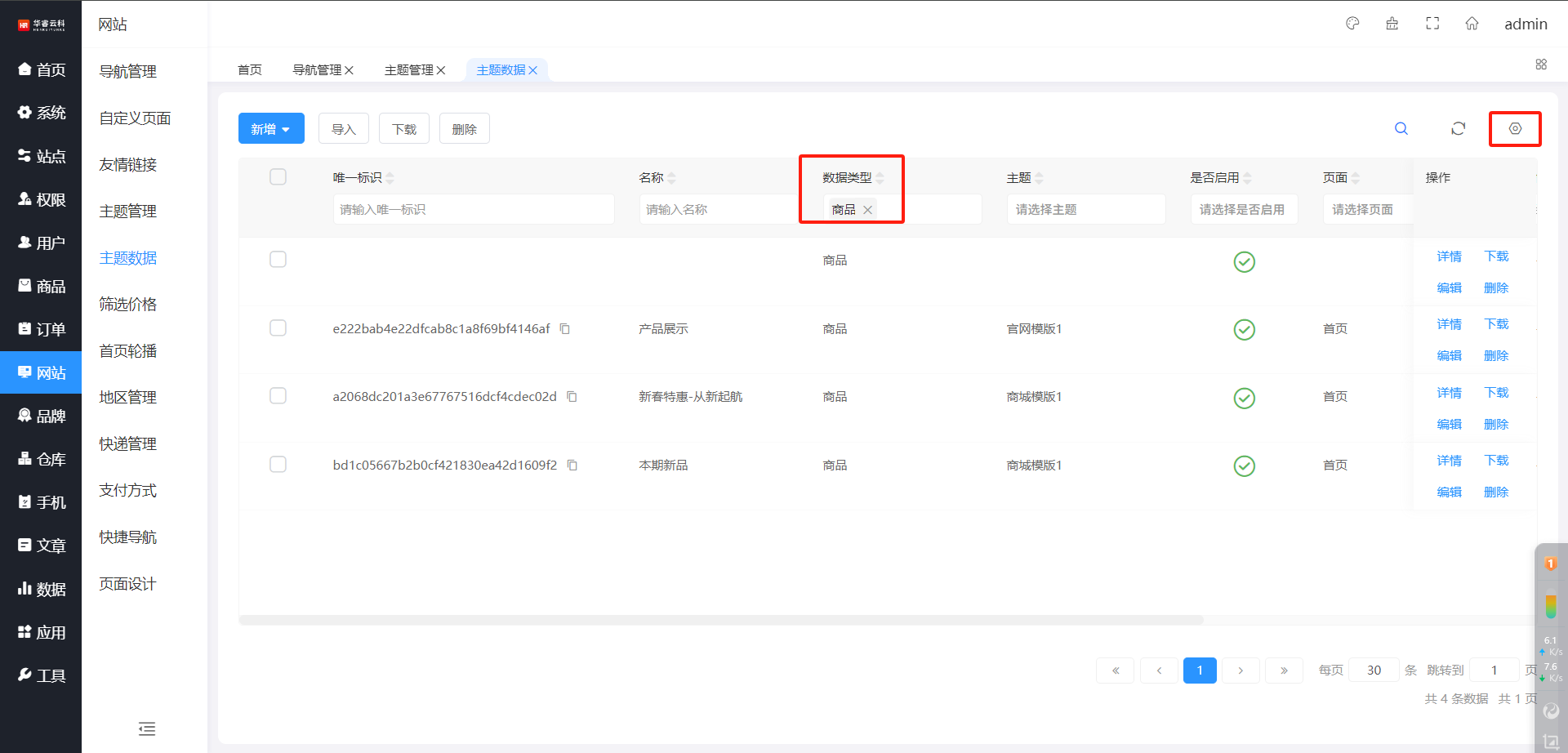This screenshot has width=1568, height=753.
Task: Open the theme palette icon in header
Action: [1352, 24]
